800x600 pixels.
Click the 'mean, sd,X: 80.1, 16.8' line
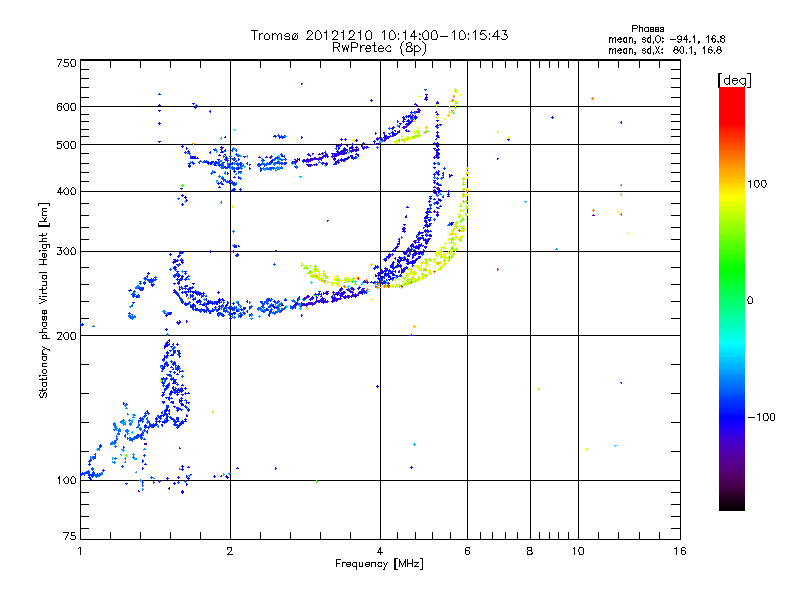pos(665,50)
